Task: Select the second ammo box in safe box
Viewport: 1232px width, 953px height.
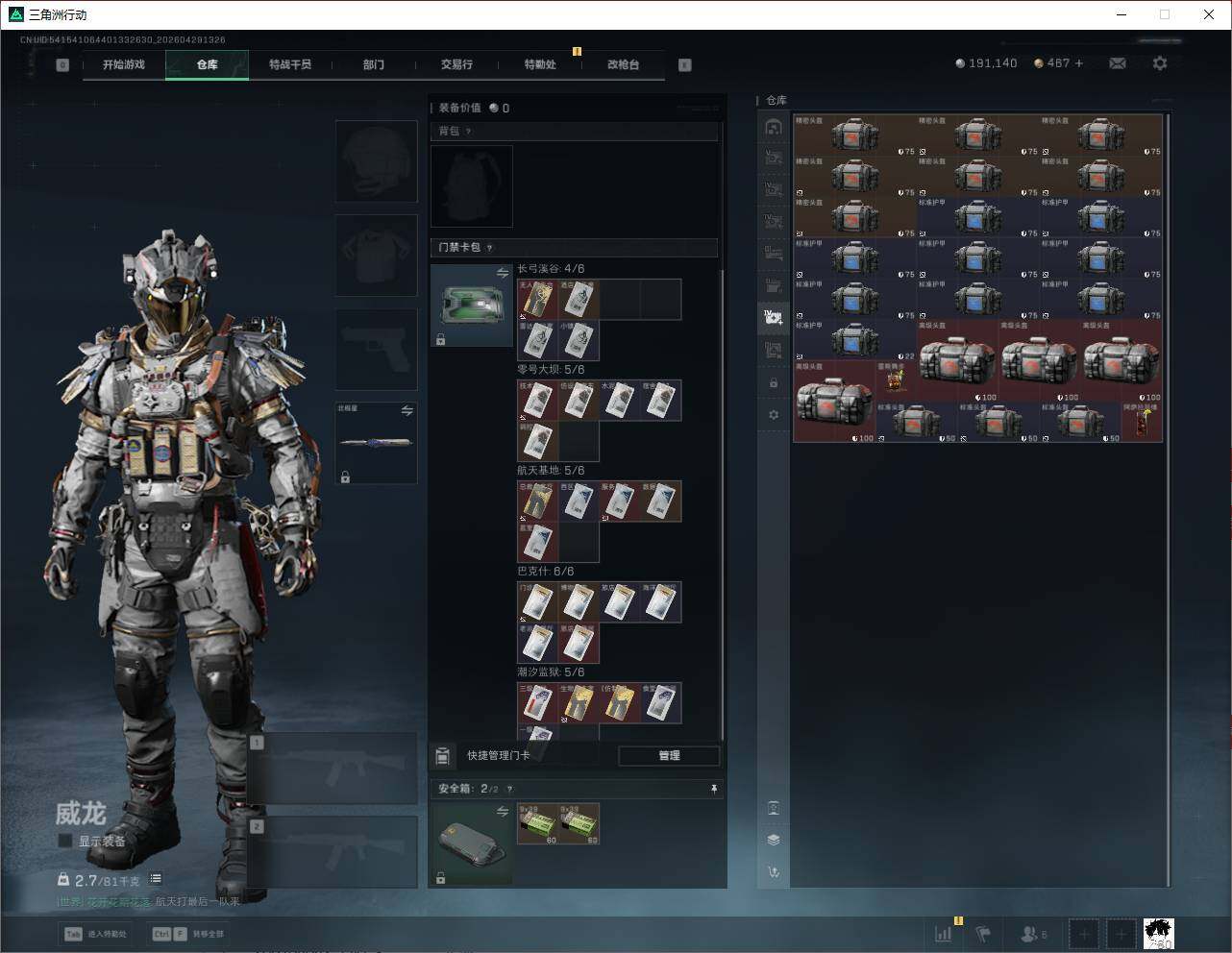Action: tap(579, 823)
